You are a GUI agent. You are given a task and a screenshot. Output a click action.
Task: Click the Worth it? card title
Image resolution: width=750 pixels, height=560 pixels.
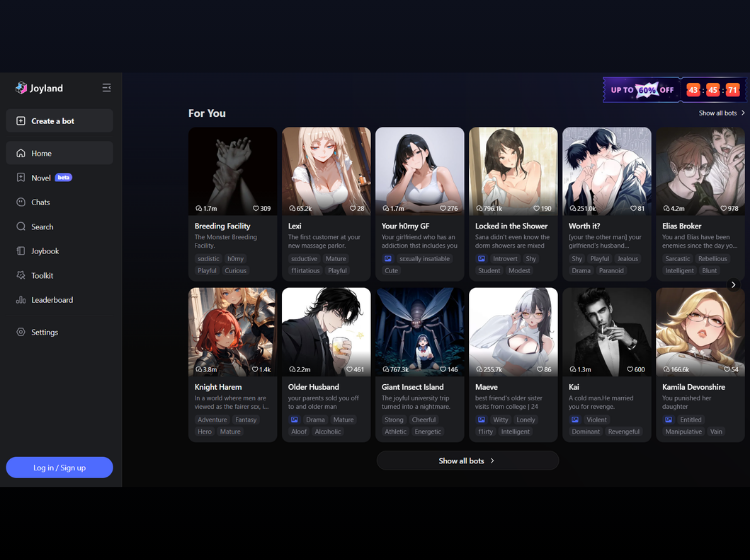tap(584, 226)
